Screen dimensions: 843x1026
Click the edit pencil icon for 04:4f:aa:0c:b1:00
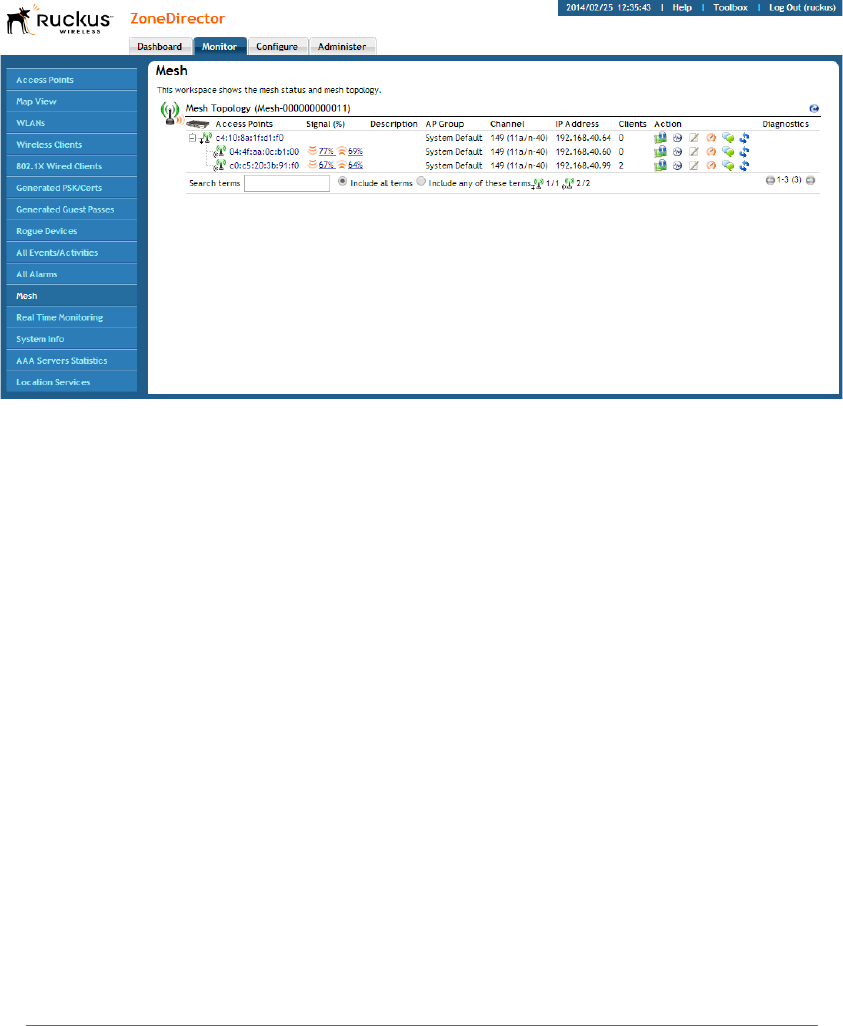pos(694,152)
